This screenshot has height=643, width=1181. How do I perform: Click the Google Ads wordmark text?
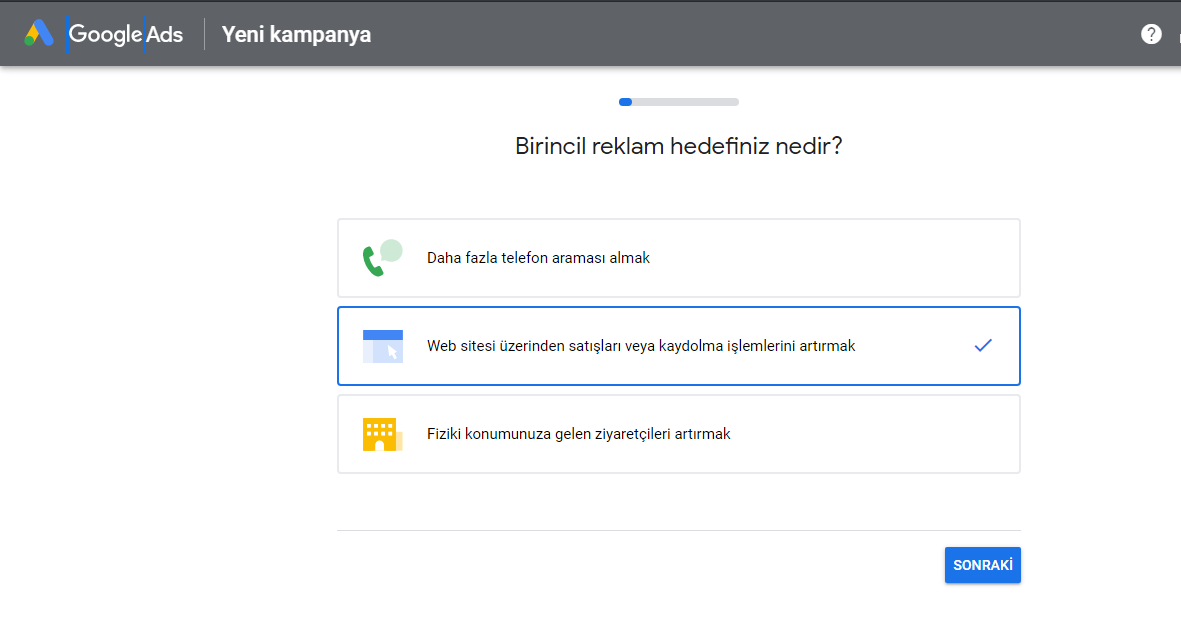(x=126, y=35)
